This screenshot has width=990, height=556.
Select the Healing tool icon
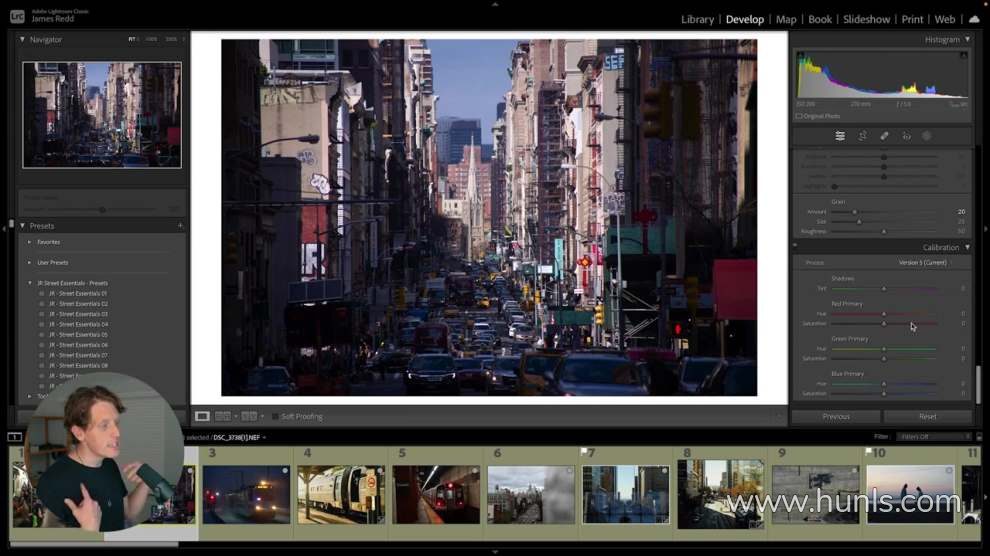pyautogui.click(x=884, y=136)
